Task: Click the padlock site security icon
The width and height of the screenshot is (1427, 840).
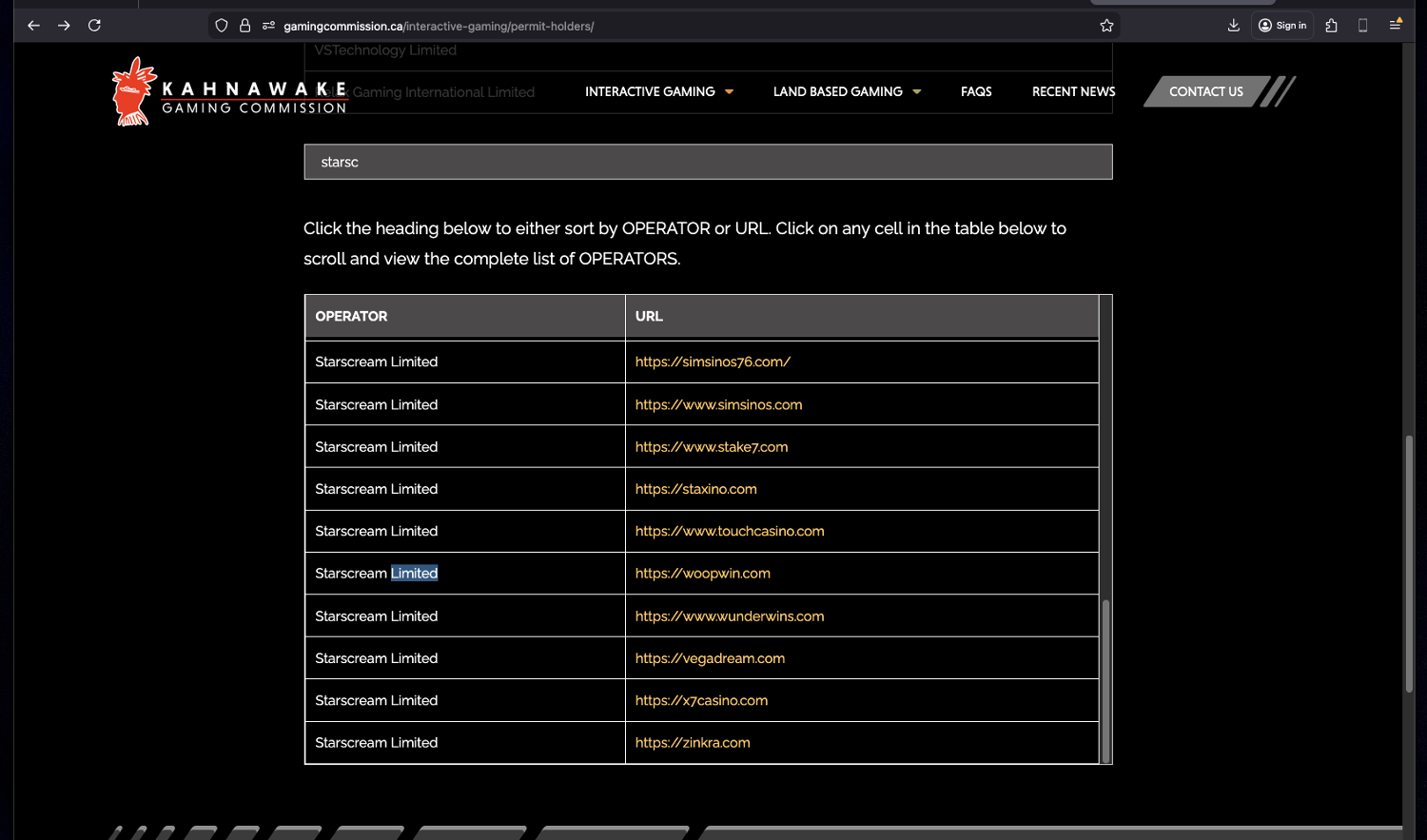Action: (x=244, y=26)
